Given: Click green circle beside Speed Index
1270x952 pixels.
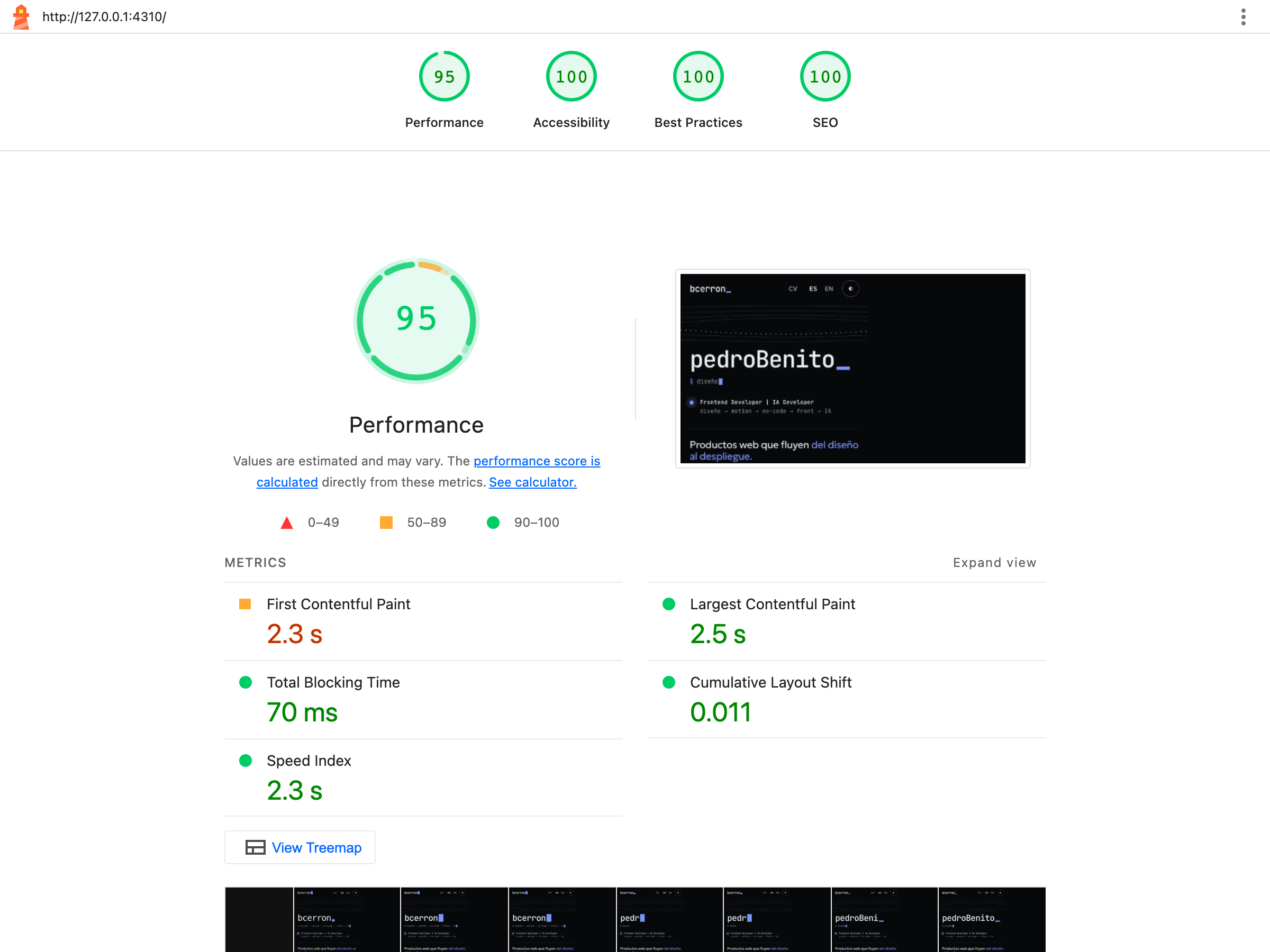Looking at the screenshot, I should coord(245,761).
